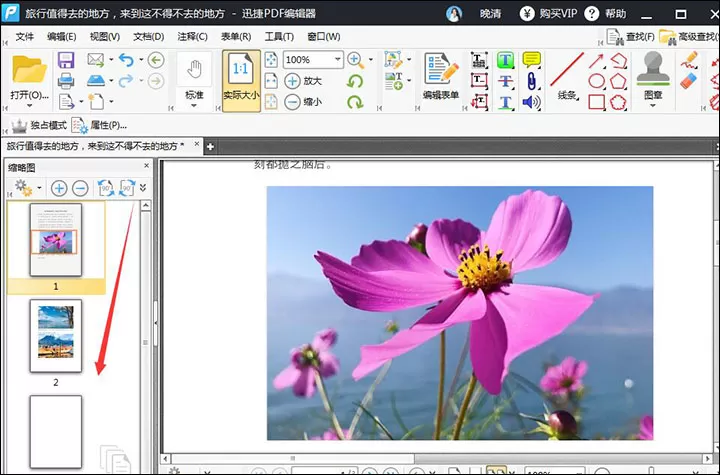Image resolution: width=720 pixels, height=475 pixels.
Task: Select the rectangle shape tool
Action: [x=596, y=102]
